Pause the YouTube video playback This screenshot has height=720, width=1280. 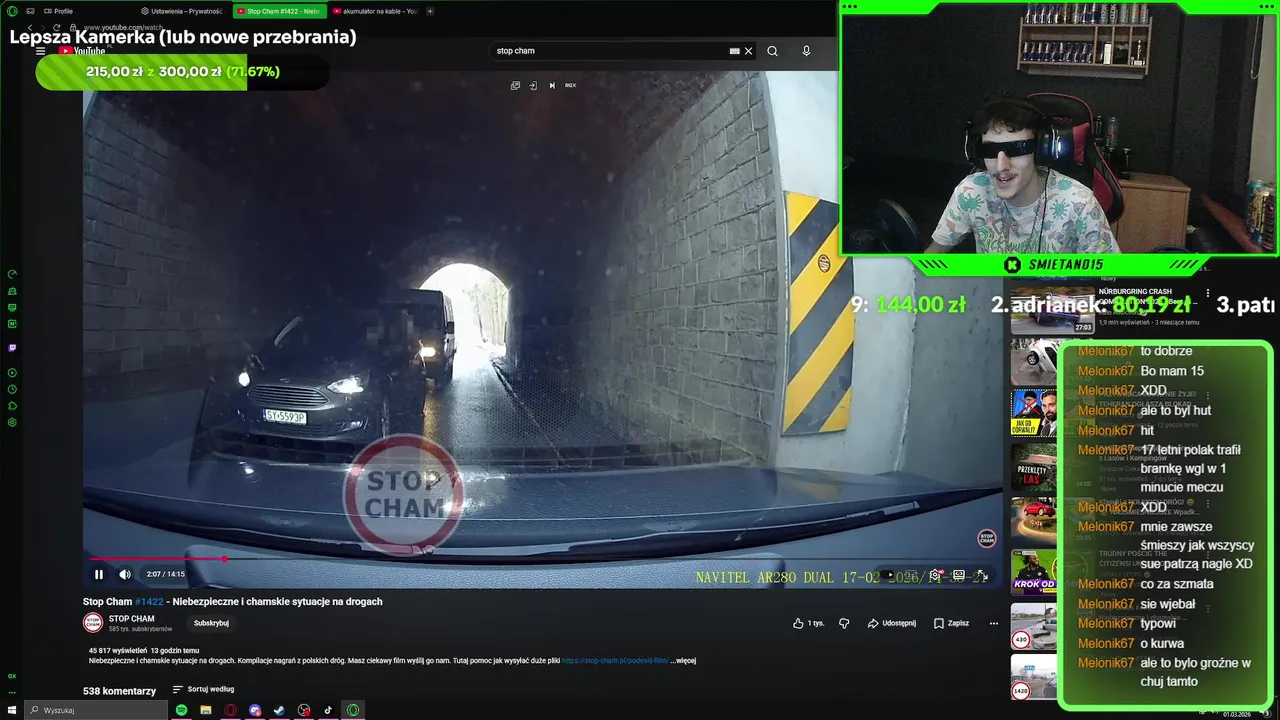(99, 574)
